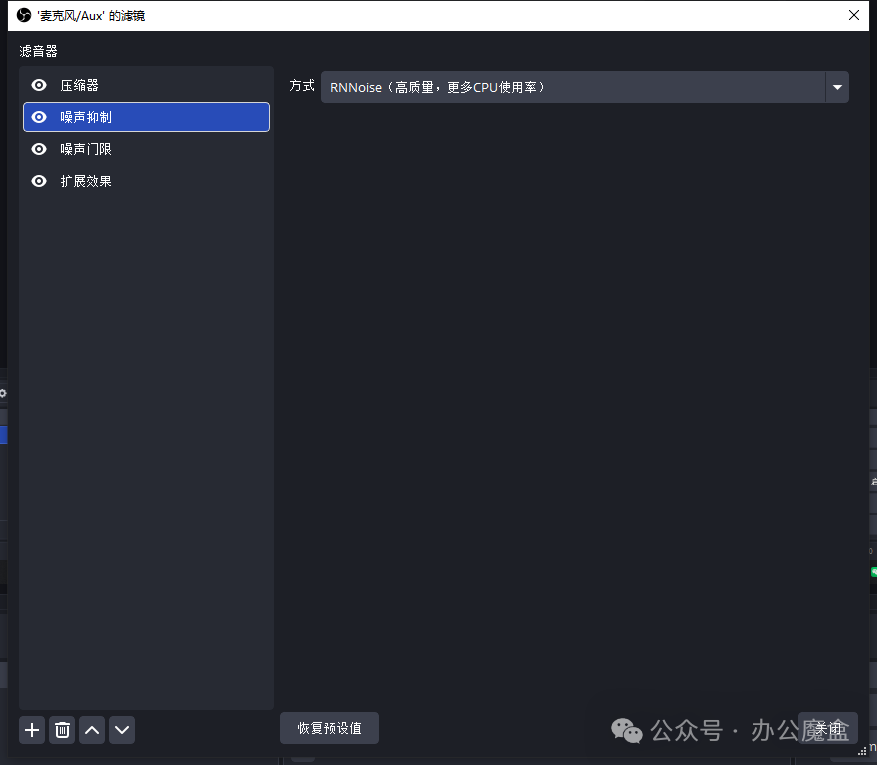Screen dimensions: 877x765
Task: Toggle visibility of the 压缩器 filter
Action: 39,85
